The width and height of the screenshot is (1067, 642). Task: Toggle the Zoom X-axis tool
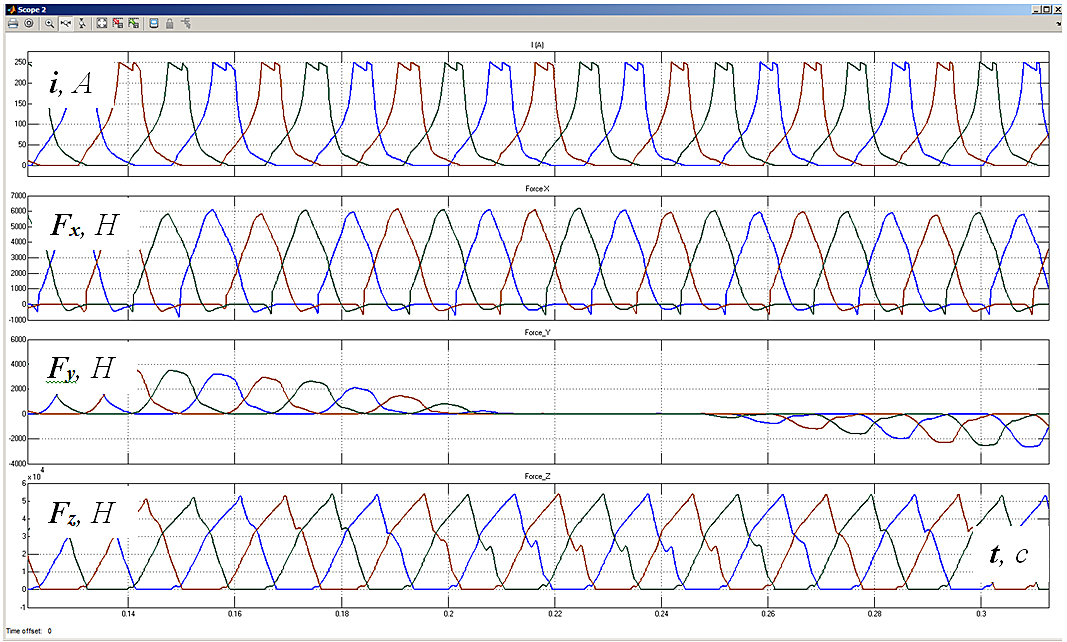65,23
